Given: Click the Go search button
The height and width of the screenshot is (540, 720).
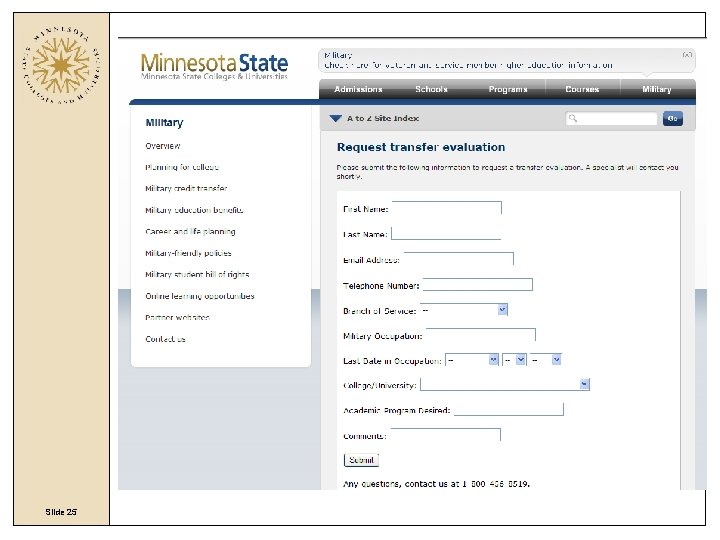Looking at the screenshot, I should (673, 118).
